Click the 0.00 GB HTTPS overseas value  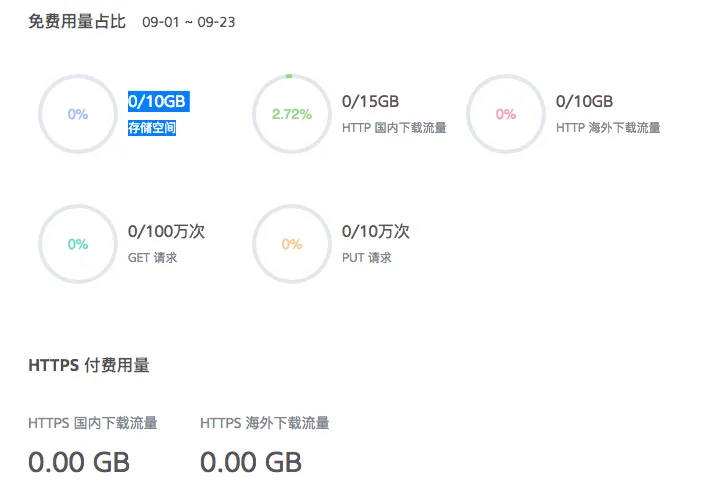click(x=251, y=462)
